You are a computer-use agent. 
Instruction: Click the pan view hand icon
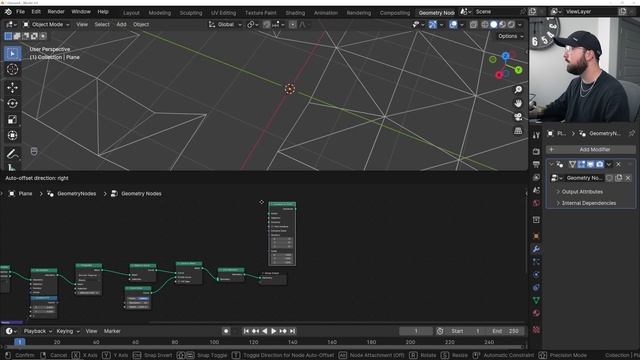[518, 103]
